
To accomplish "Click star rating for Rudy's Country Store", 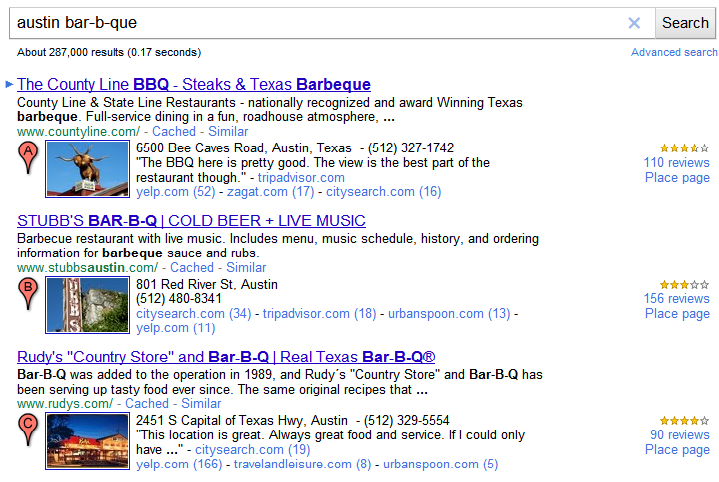I will tap(684, 421).
